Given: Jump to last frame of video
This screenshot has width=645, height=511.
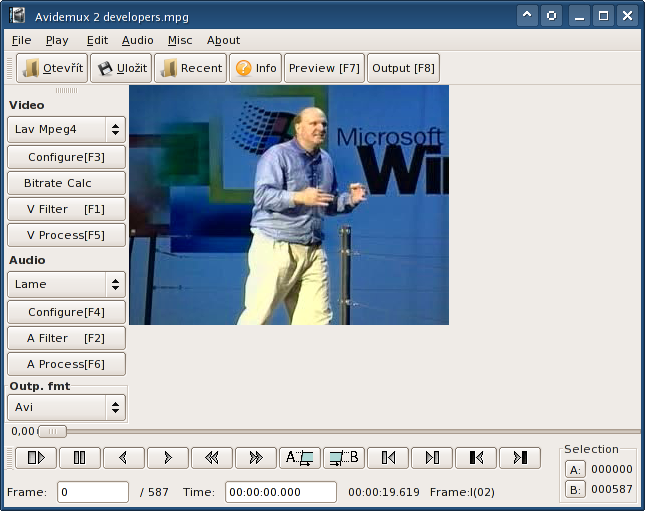Looking at the screenshot, I should point(520,458).
